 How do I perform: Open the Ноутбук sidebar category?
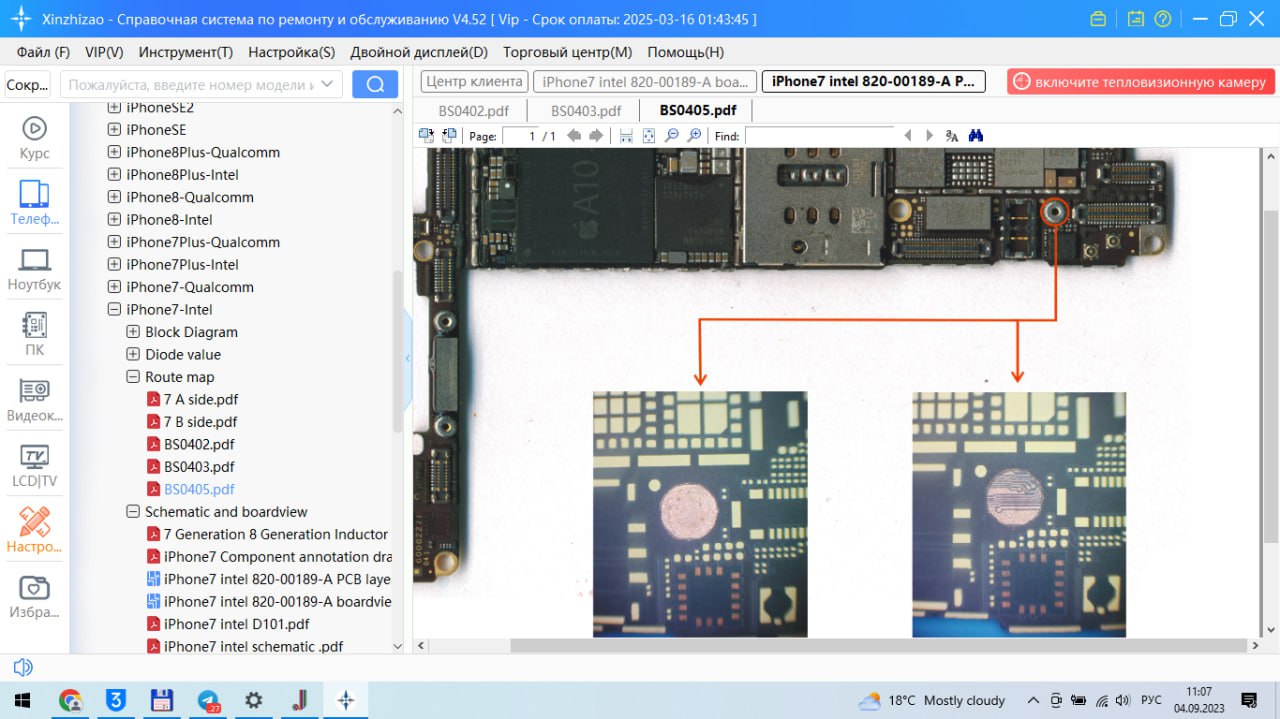tap(35, 269)
